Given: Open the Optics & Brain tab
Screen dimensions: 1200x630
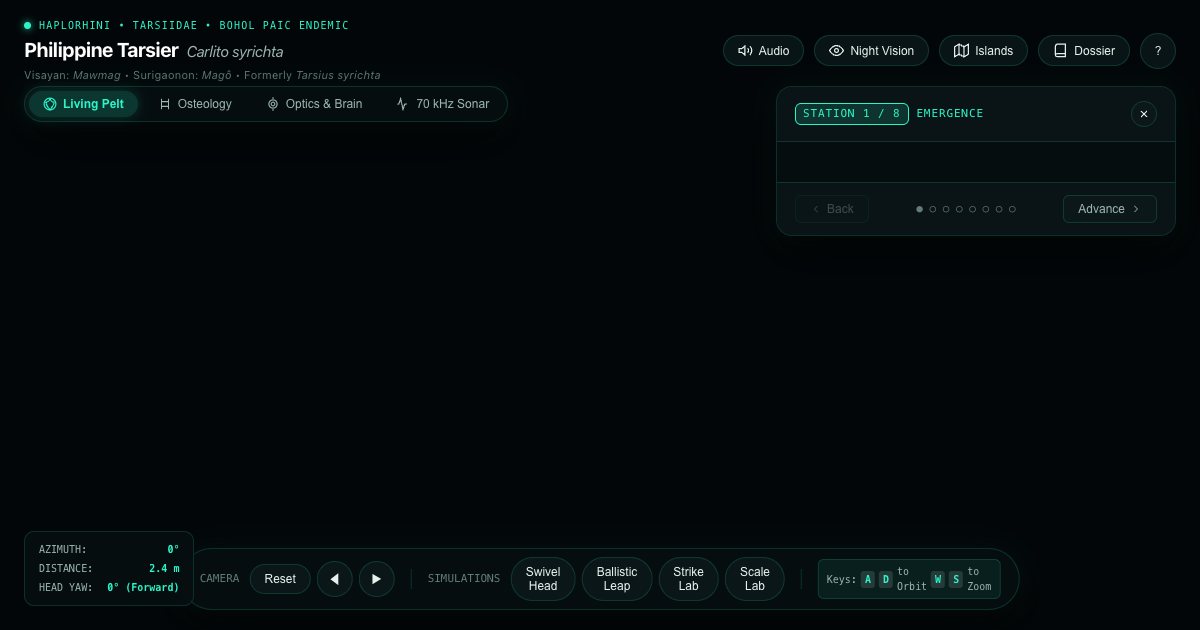Looking at the screenshot, I should (314, 104).
